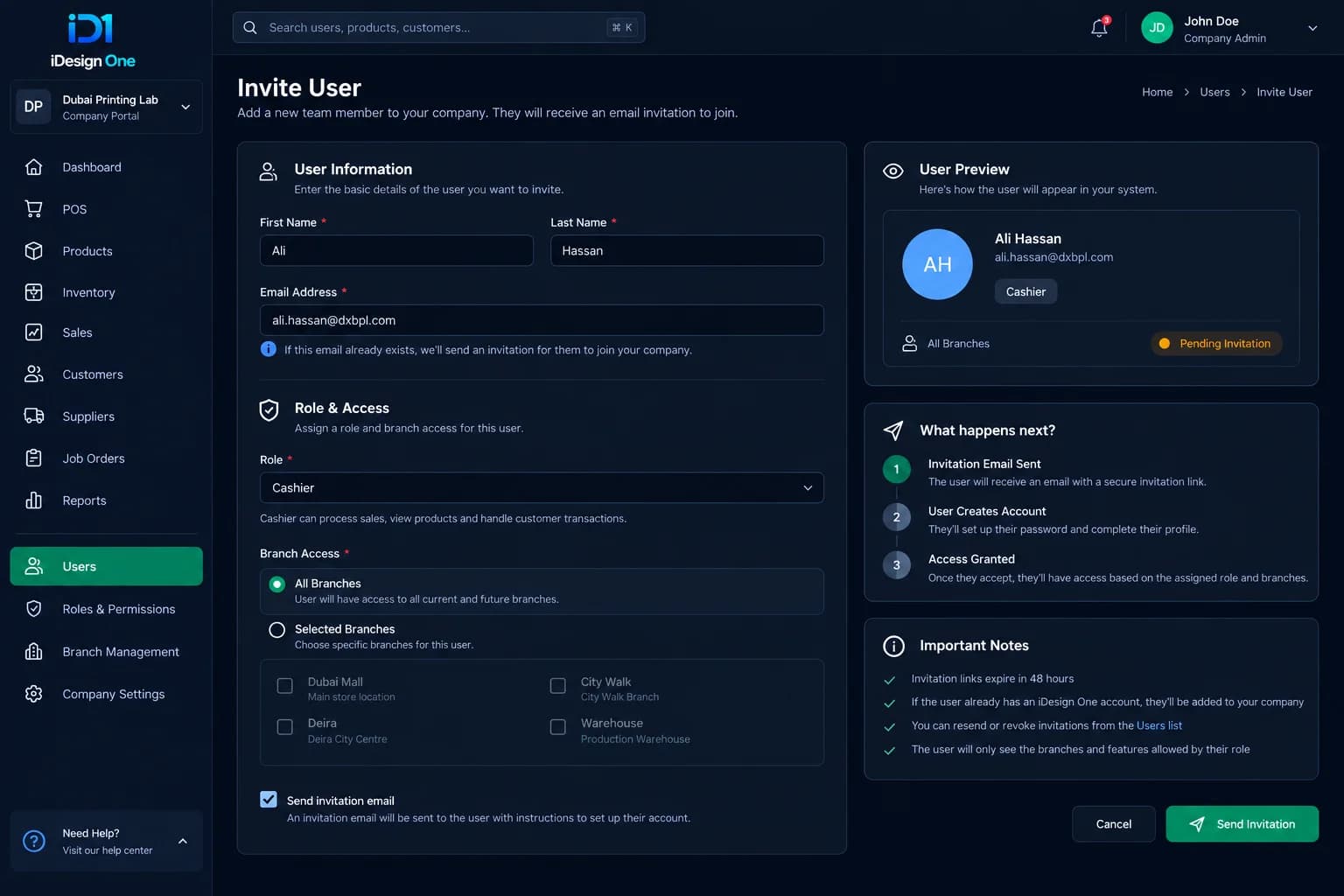
Task: Uncheck Send invitation email checkbox
Action: [x=269, y=800]
